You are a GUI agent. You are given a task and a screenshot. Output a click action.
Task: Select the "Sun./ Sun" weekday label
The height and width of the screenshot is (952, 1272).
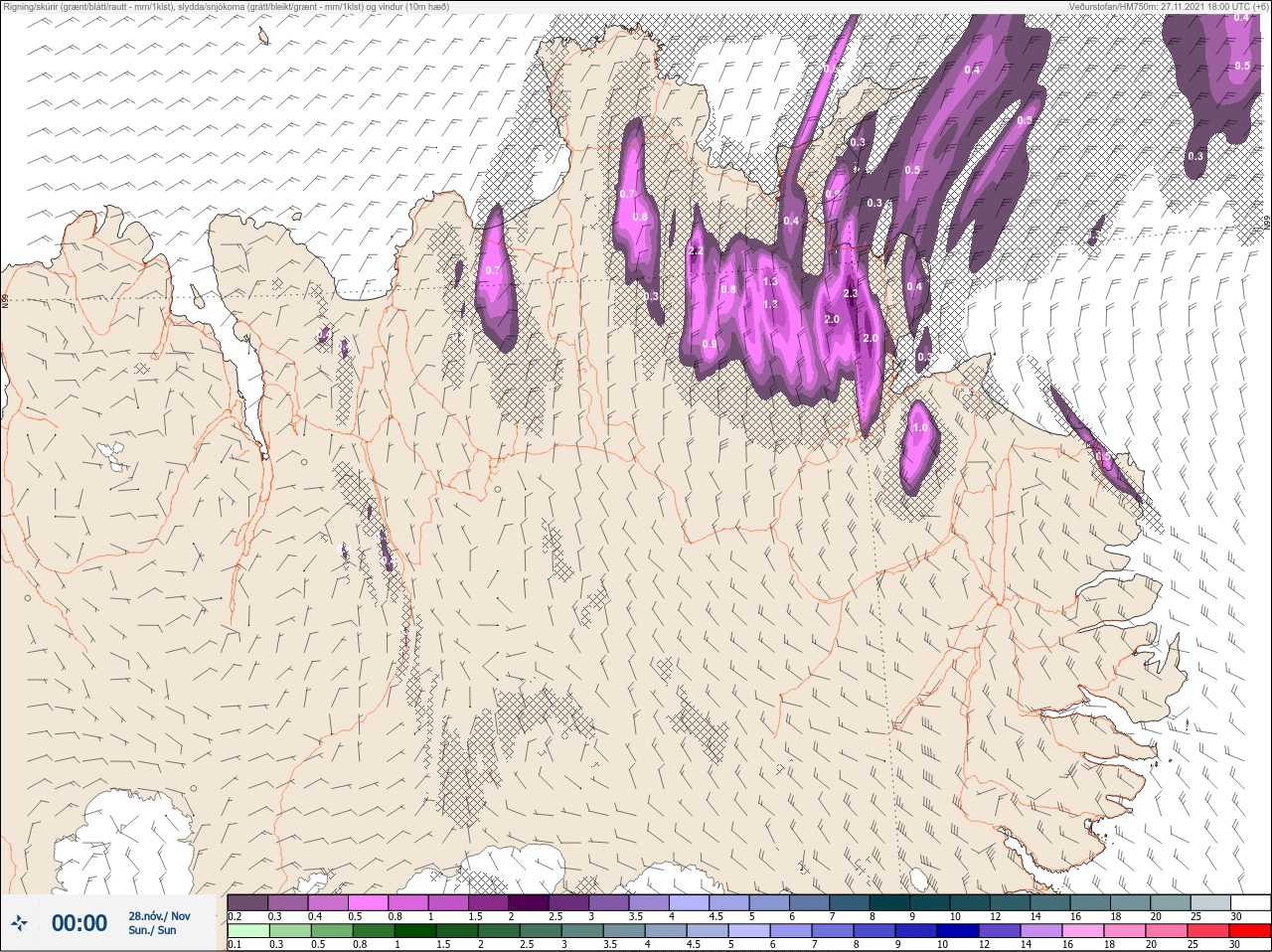[x=152, y=930]
